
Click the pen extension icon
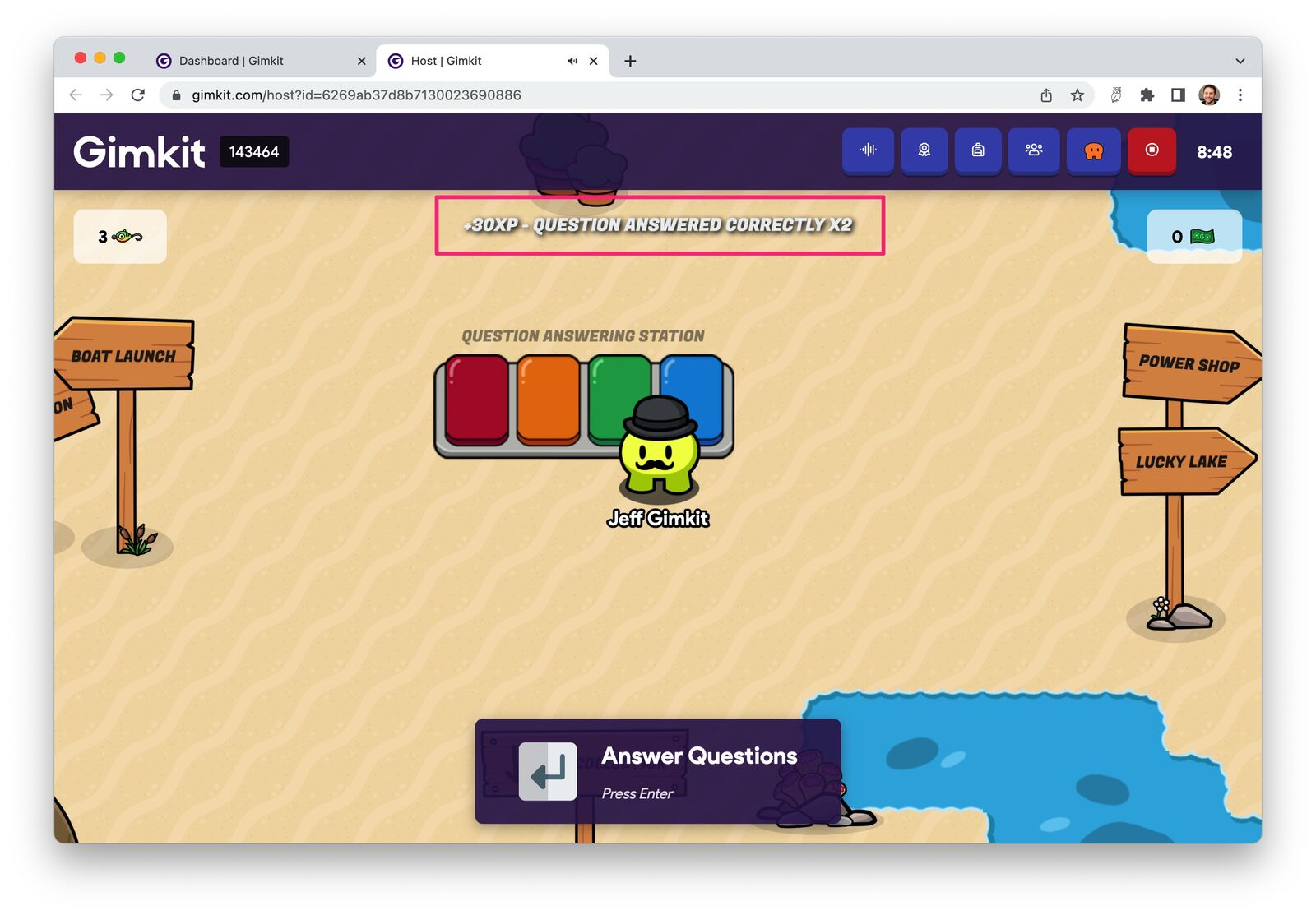click(1116, 95)
